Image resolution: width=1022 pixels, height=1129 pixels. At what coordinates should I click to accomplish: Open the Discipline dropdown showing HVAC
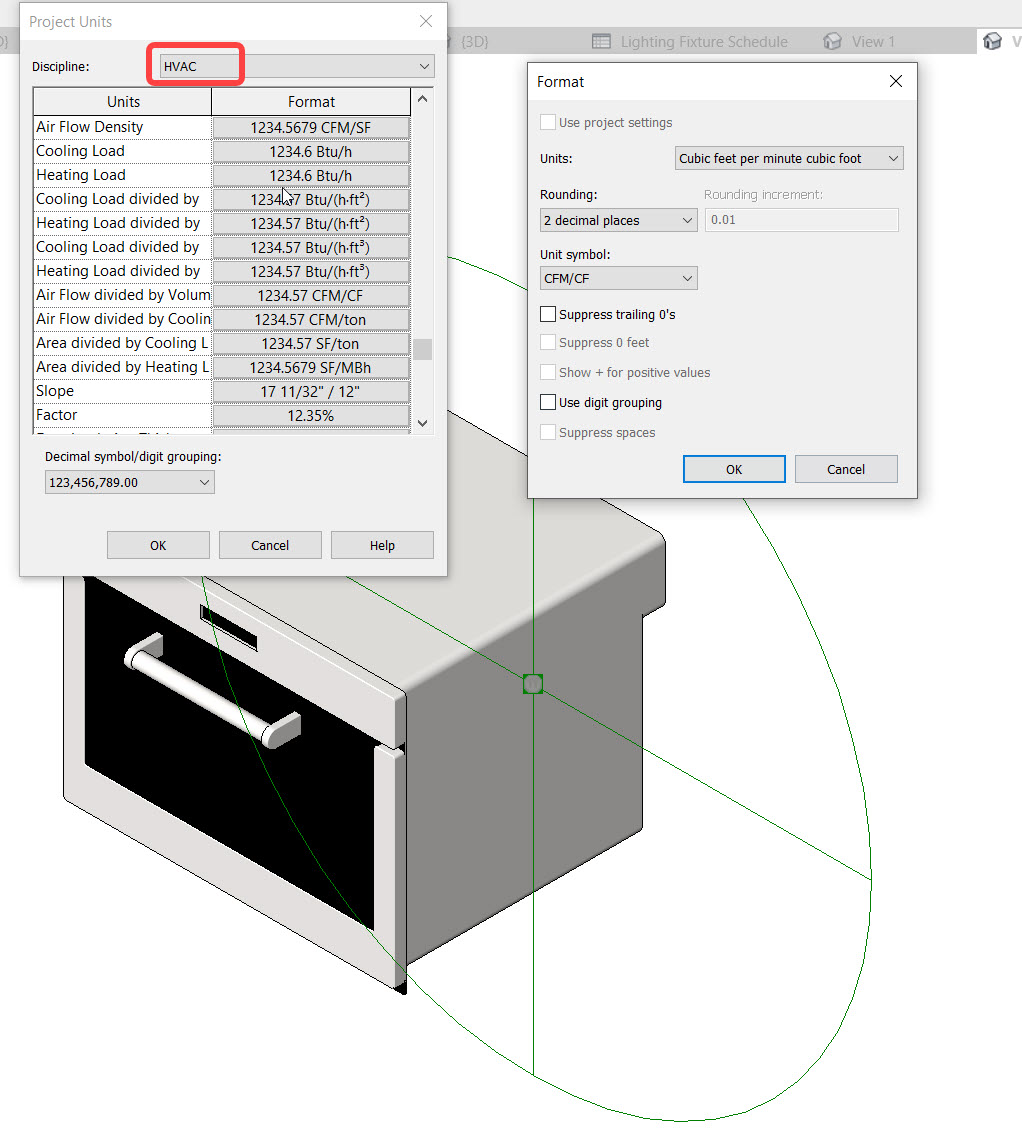(x=297, y=66)
